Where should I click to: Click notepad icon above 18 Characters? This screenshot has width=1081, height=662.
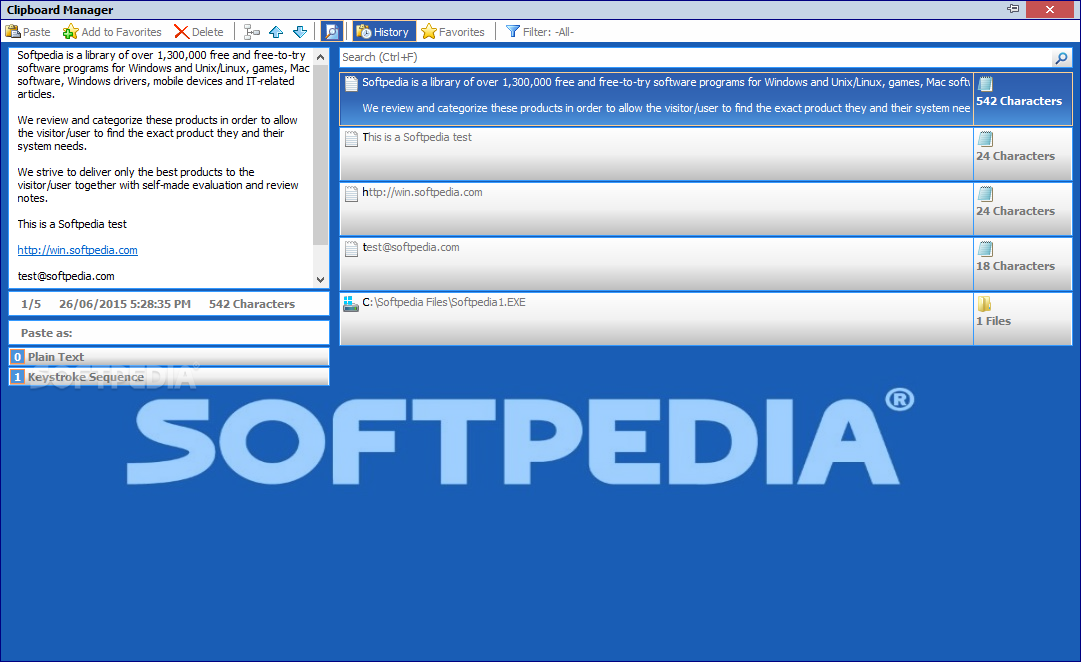click(x=986, y=249)
